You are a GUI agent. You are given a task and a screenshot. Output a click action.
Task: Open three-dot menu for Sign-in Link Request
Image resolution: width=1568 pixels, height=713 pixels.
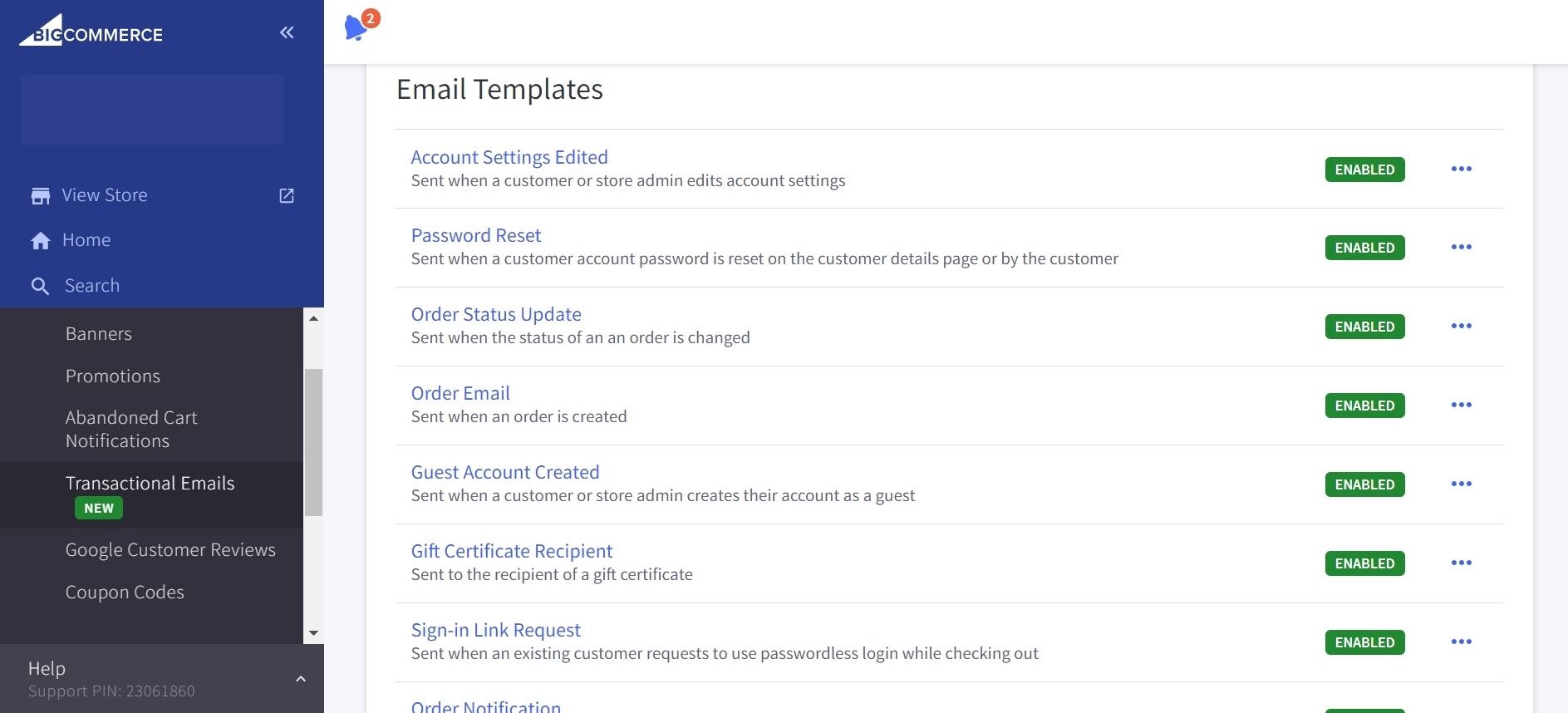click(1461, 642)
